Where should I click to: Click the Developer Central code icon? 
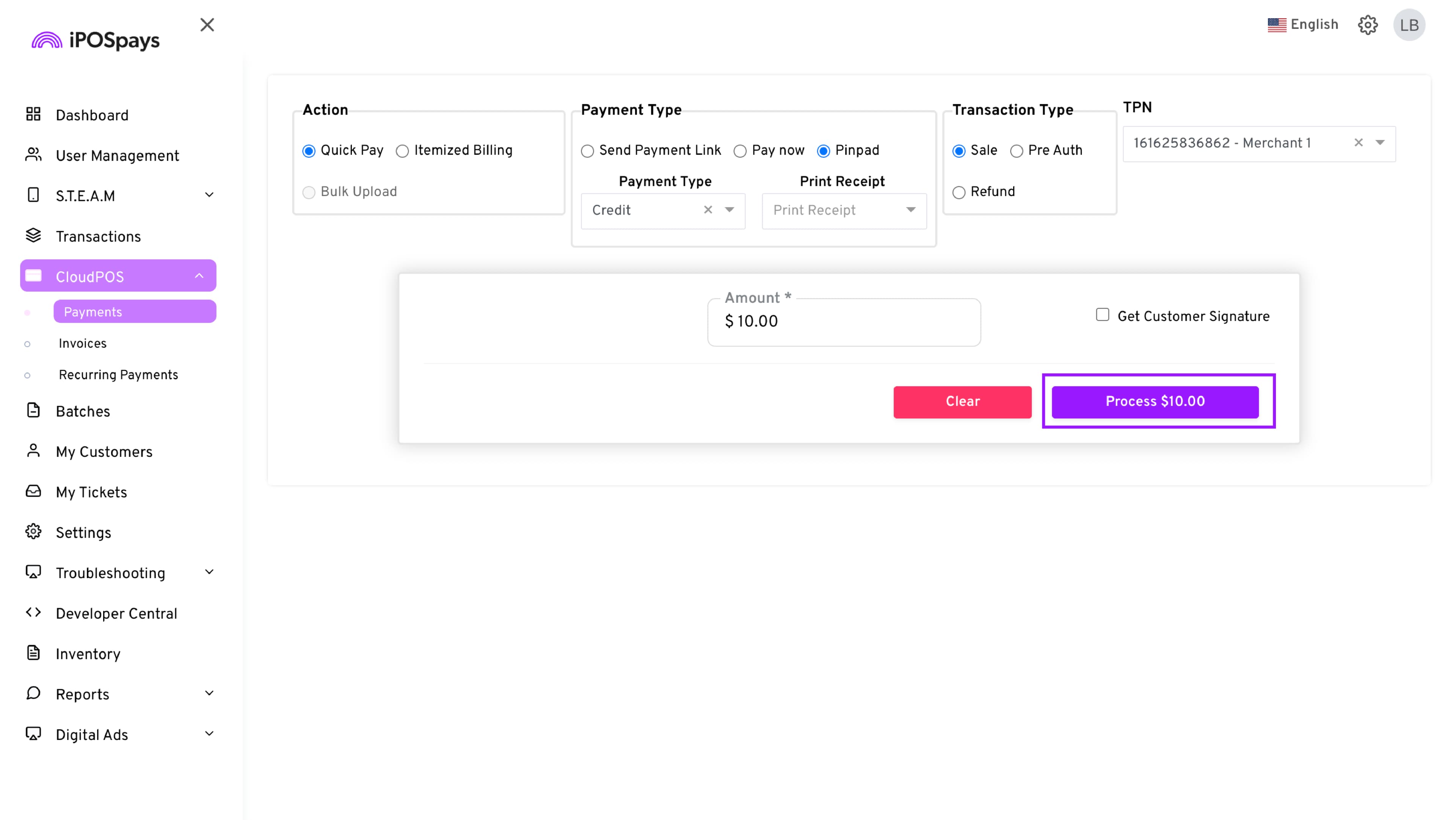click(33, 613)
